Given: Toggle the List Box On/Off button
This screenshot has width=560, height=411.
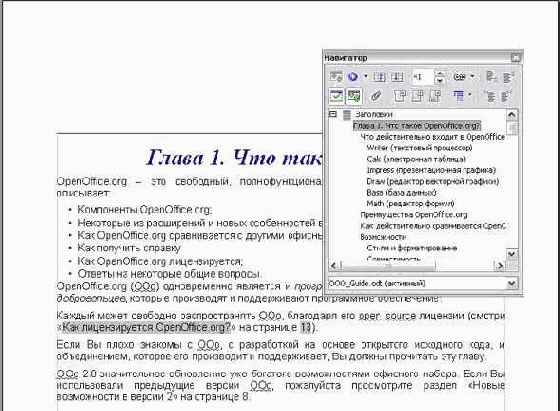Looking at the screenshot, I should (336, 96).
